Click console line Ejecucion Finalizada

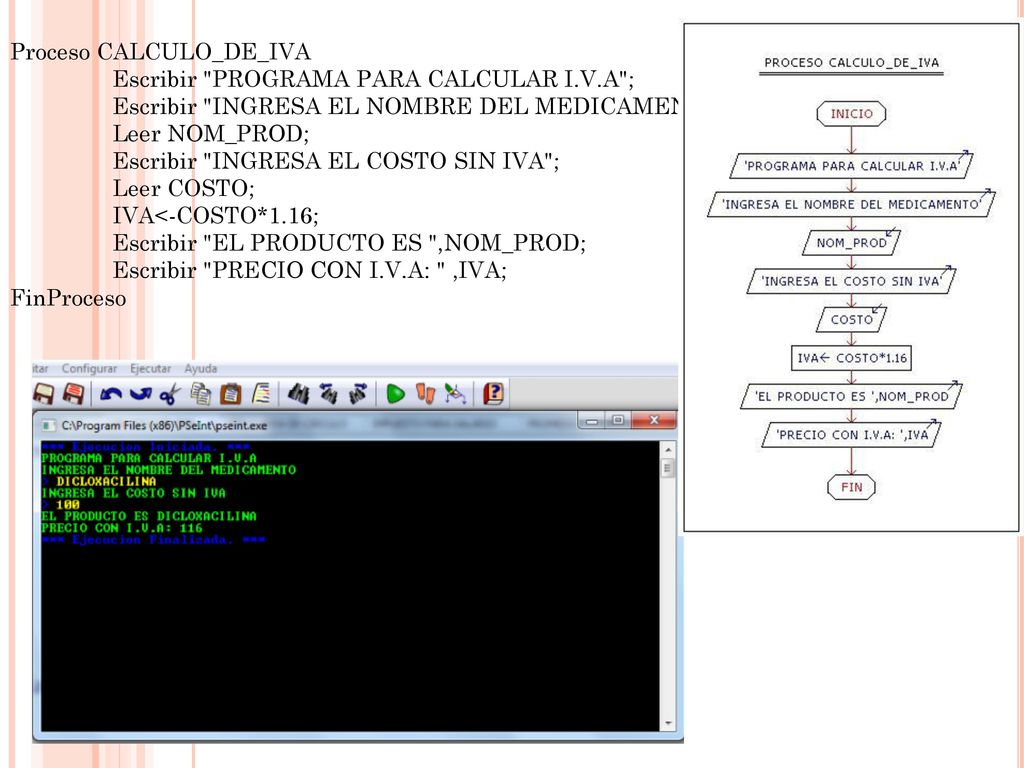[x=153, y=540]
